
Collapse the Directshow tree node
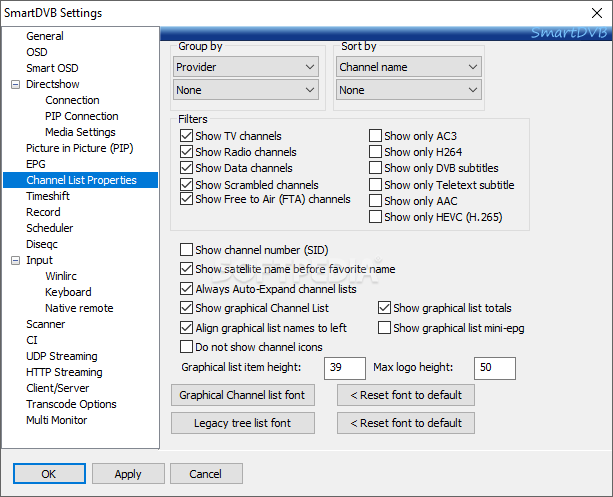pyautogui.click(x=15, y=84)
